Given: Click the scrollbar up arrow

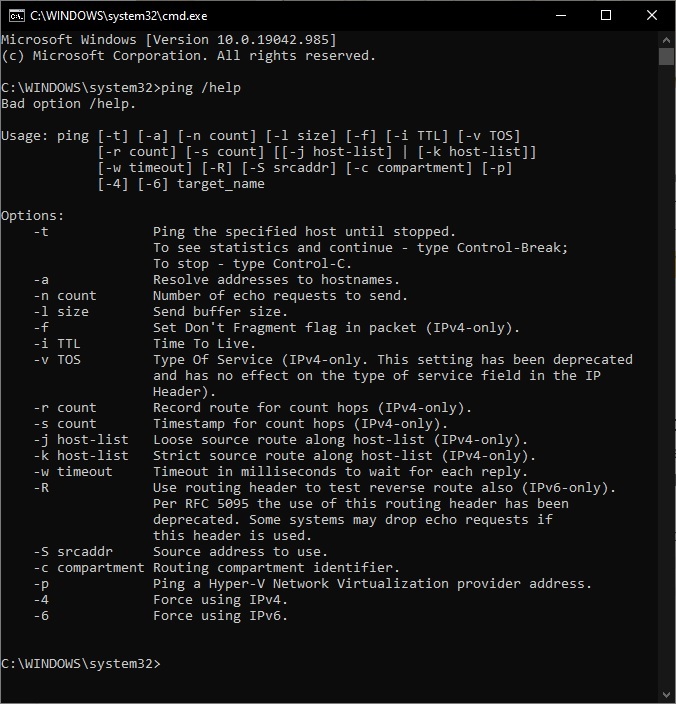Looking at the screenshot, I should click(667, 39).
